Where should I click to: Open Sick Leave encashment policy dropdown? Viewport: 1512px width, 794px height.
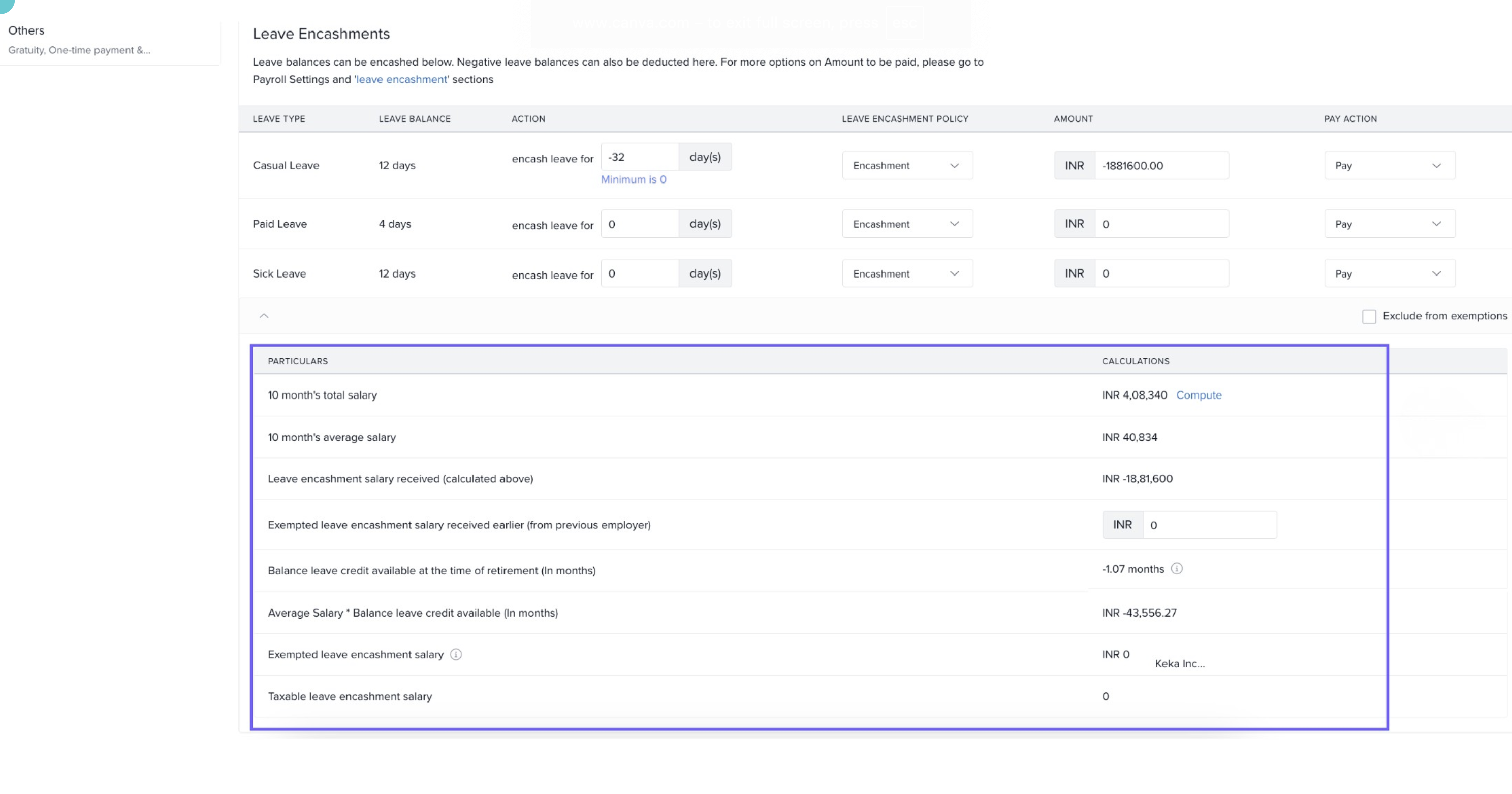point(907,273)
